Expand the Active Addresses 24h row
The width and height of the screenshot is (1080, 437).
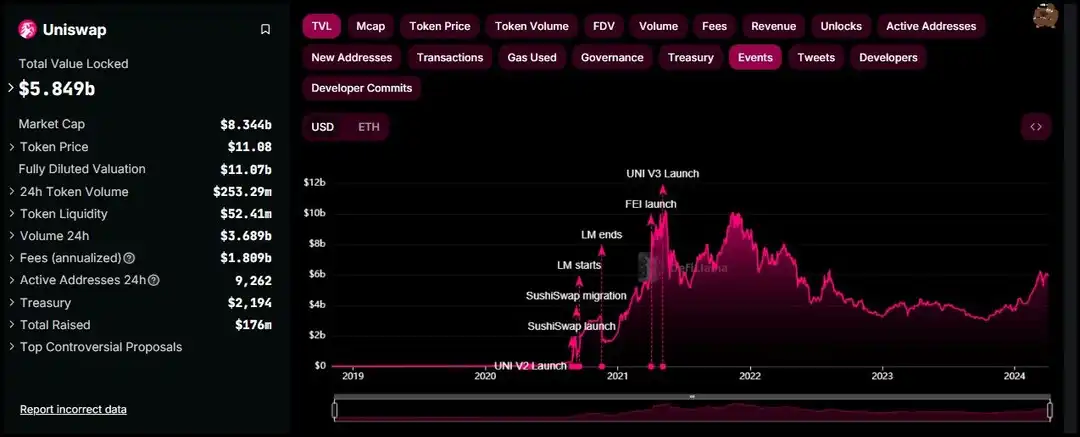click(12, 281)
